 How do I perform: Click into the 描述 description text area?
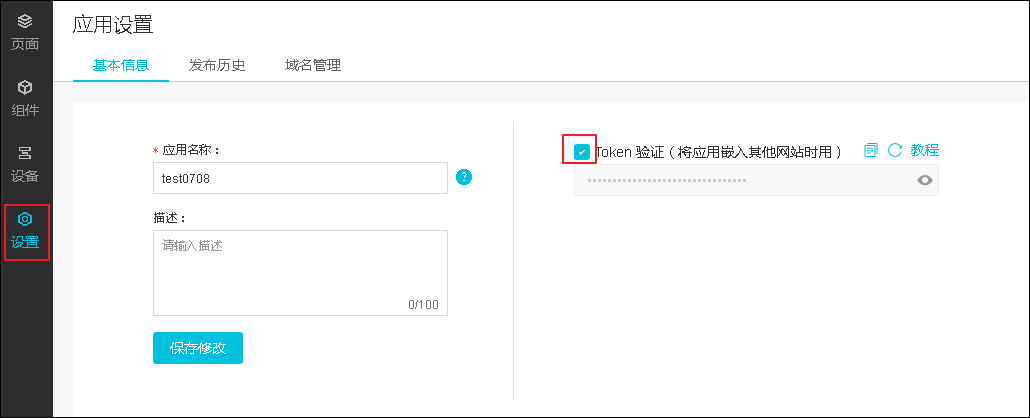coord(300,273)
